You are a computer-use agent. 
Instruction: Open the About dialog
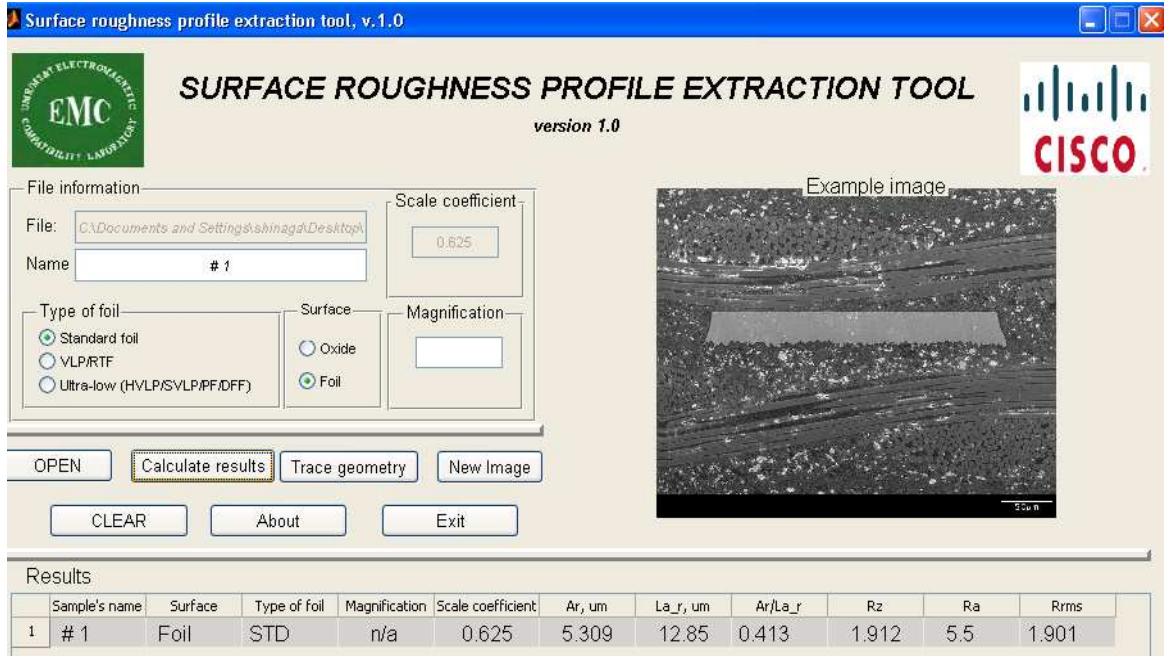[278, 521]
